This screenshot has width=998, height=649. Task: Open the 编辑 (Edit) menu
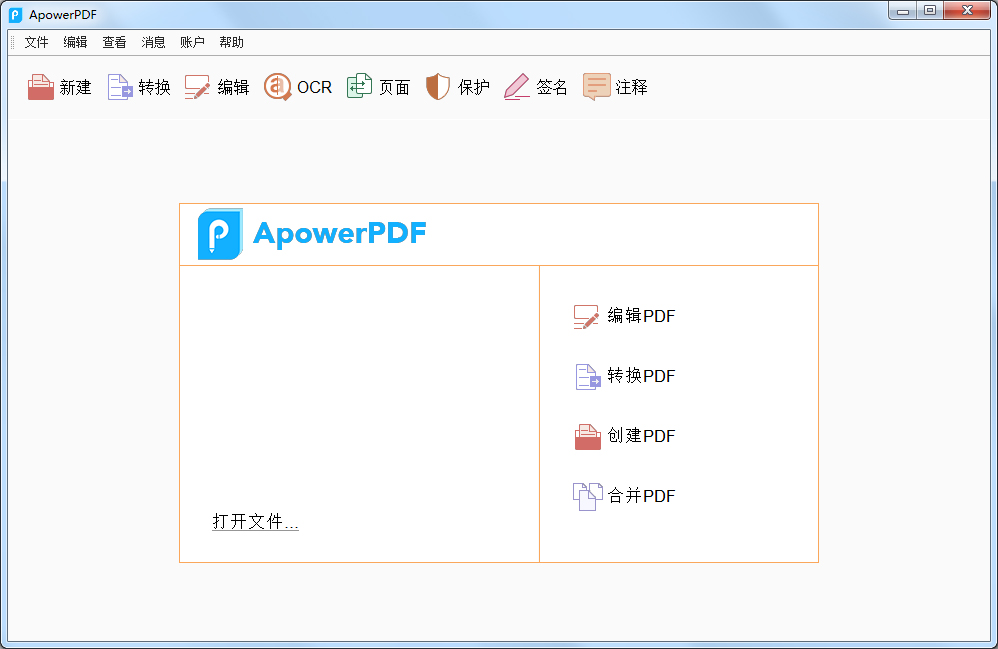point(75,42)
